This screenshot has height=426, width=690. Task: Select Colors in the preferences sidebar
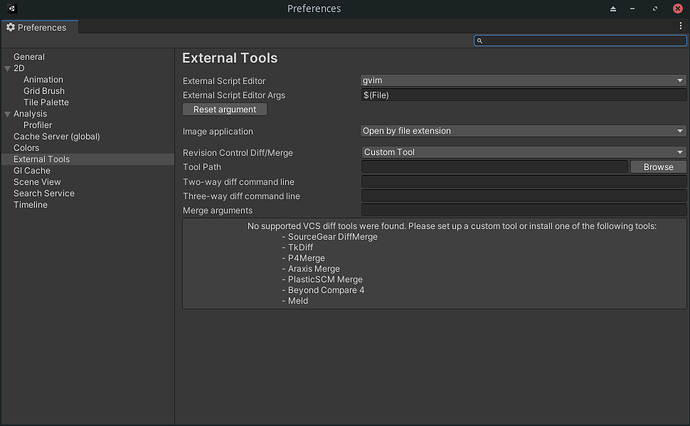(27, 148)
